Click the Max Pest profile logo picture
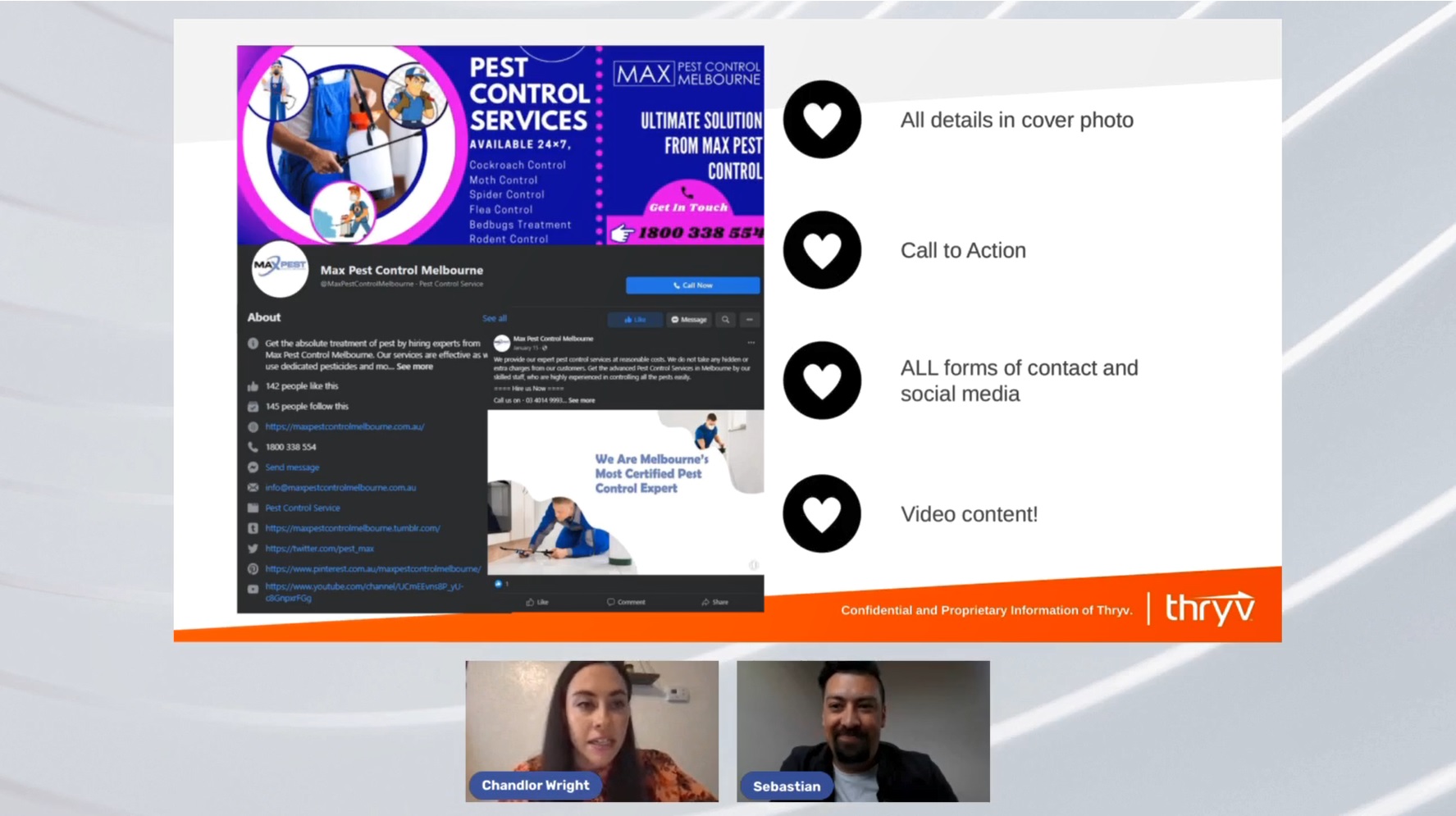Image resolution: width=1456 pixels, height=816 pixels. tap(280, 269)
